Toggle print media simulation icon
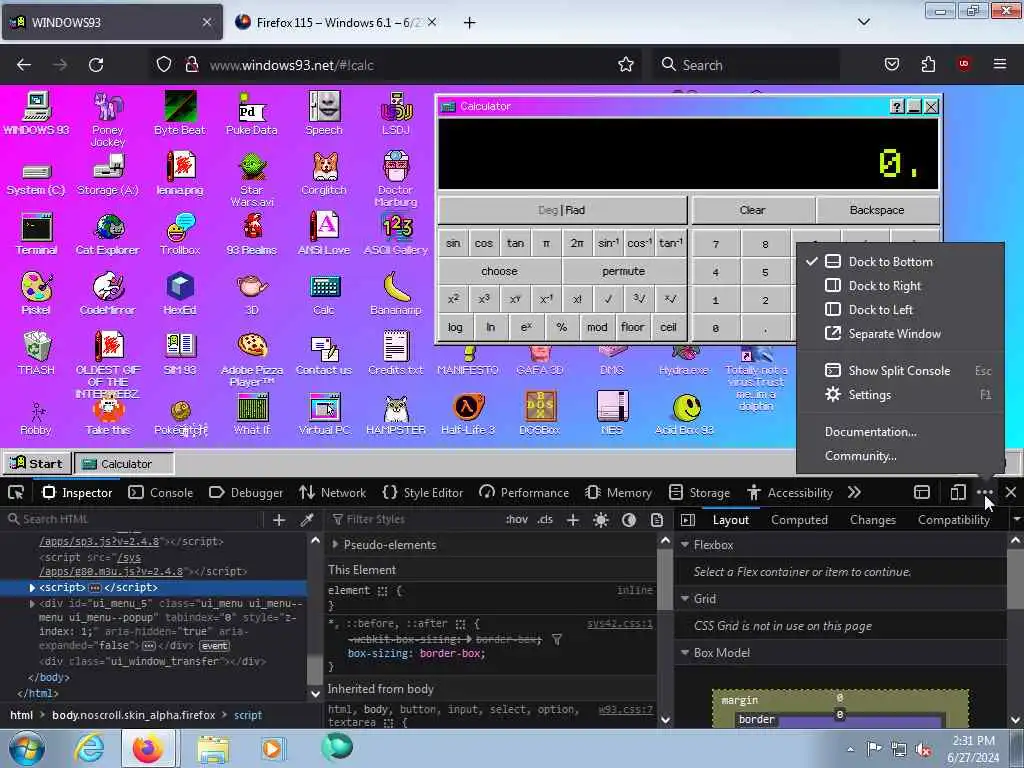Viewport: 1024px width, 768px height. 657,520
